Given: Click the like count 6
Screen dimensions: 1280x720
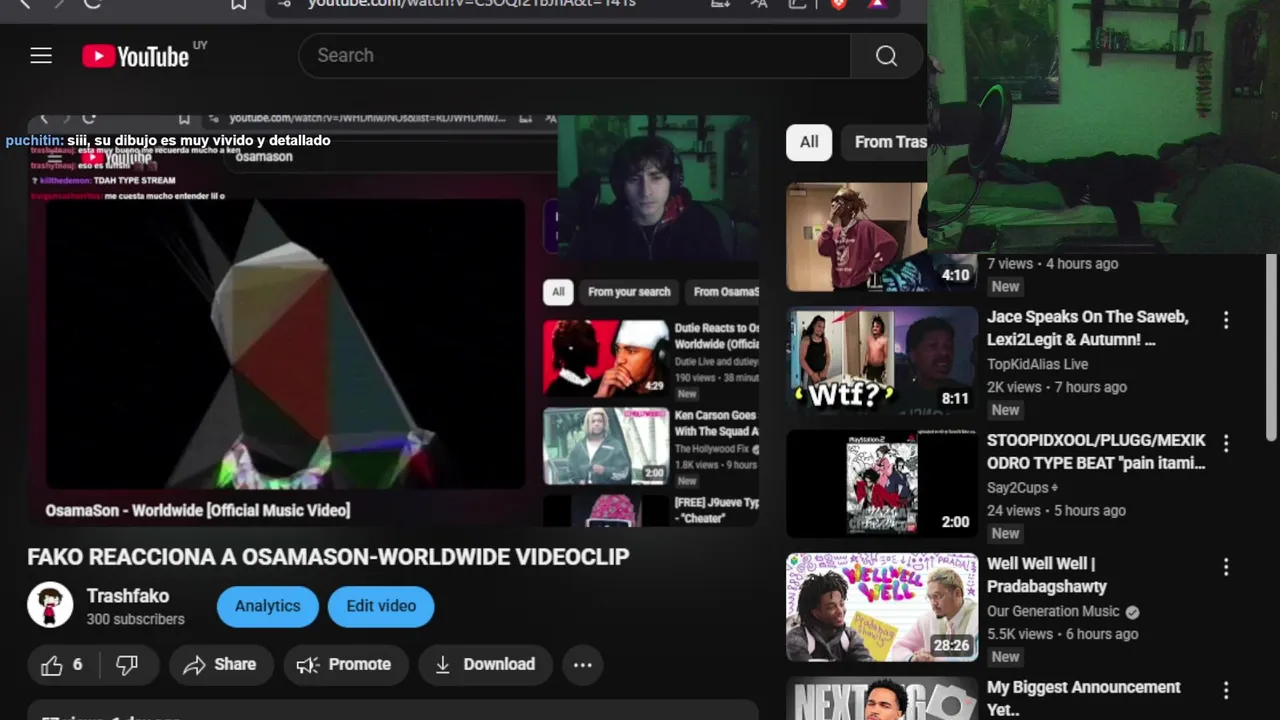Looking at the screenshot, I should 78,665.
